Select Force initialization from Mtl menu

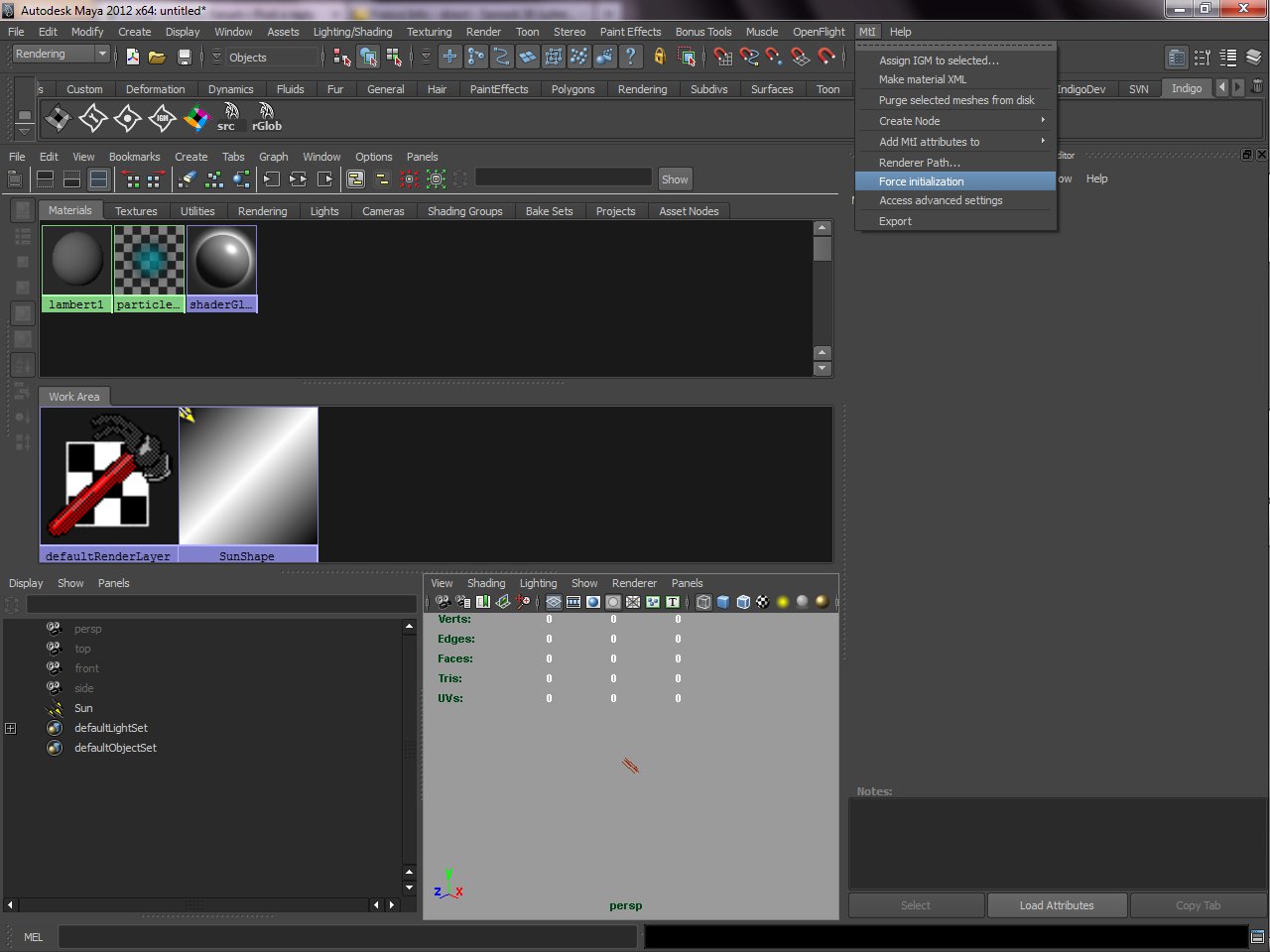pyautogui.click(x=921, y=181)
